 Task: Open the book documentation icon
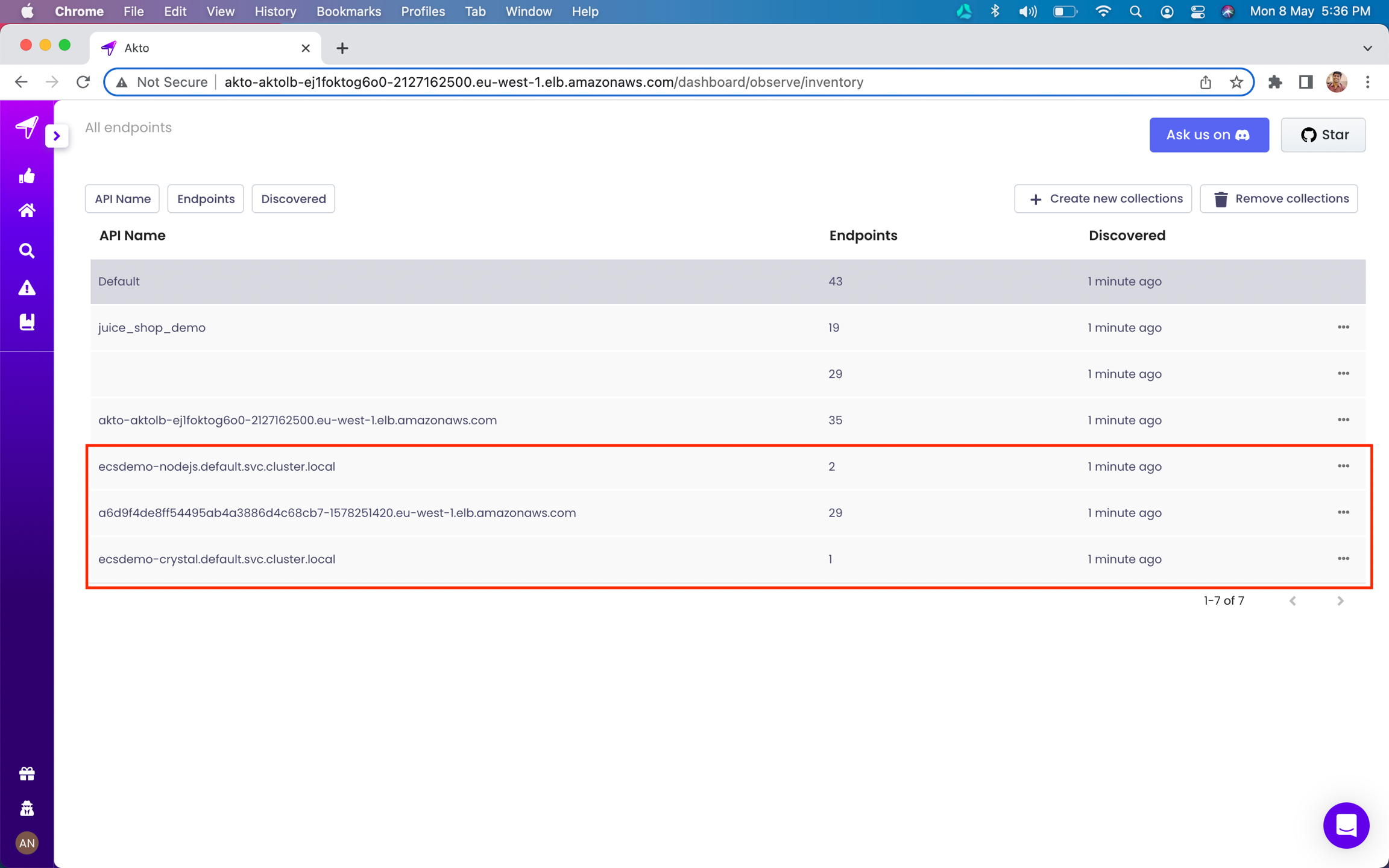point(27,321)
